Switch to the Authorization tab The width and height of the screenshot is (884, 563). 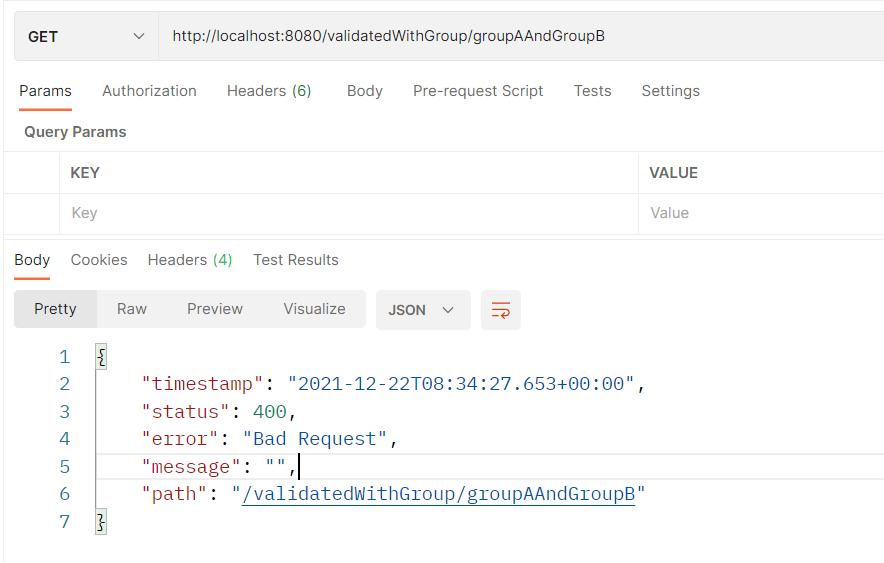click(149, 91)
